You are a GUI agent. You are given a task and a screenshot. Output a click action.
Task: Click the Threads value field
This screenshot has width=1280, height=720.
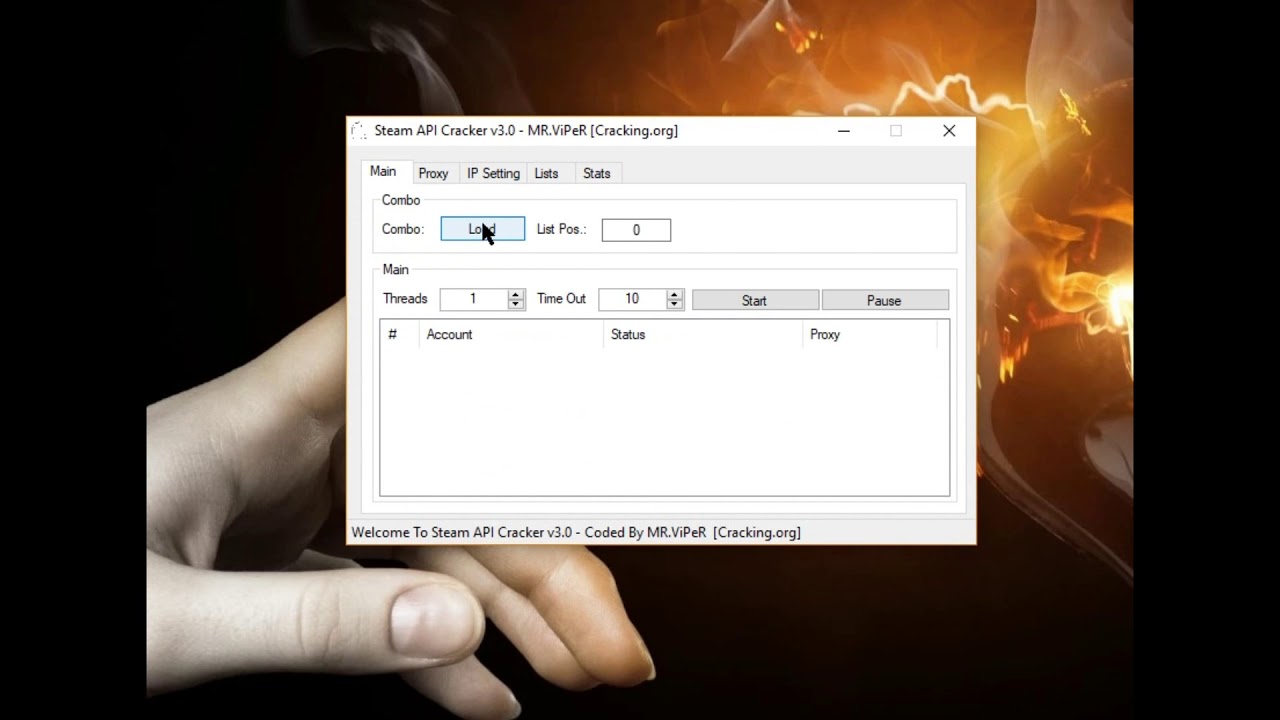point(473,299)
